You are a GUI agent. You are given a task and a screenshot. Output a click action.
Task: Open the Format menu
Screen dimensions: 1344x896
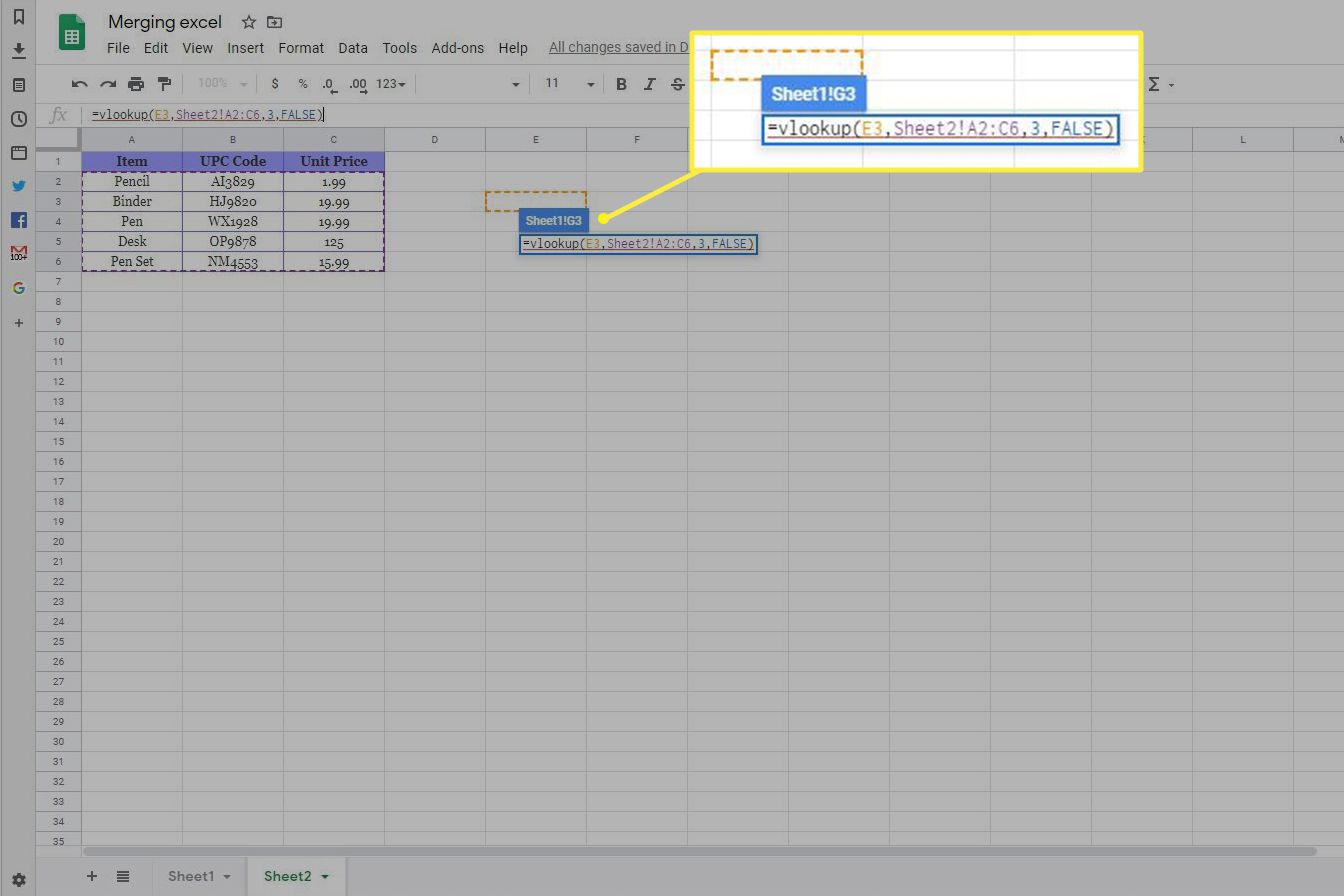[301, 48]
